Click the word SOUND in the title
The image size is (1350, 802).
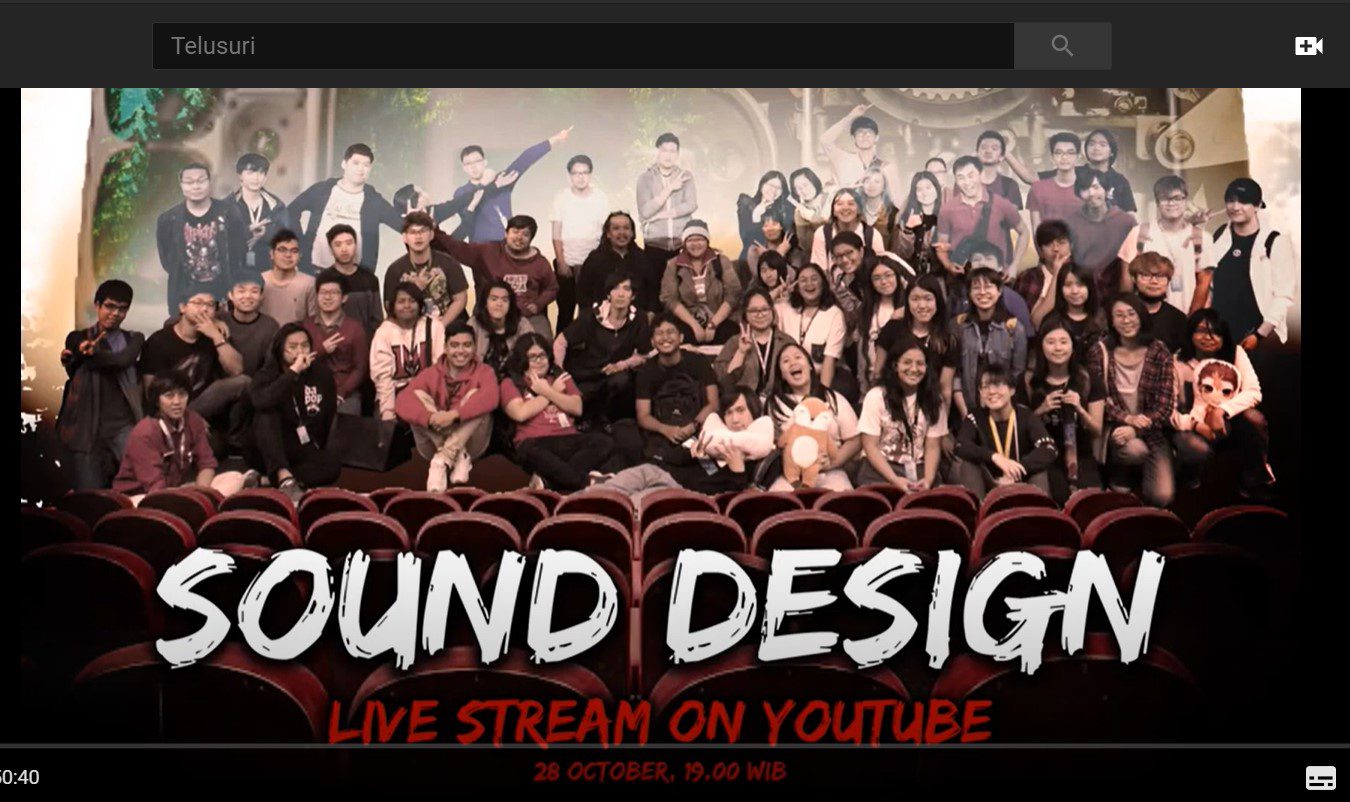click(x=387, y=608)
